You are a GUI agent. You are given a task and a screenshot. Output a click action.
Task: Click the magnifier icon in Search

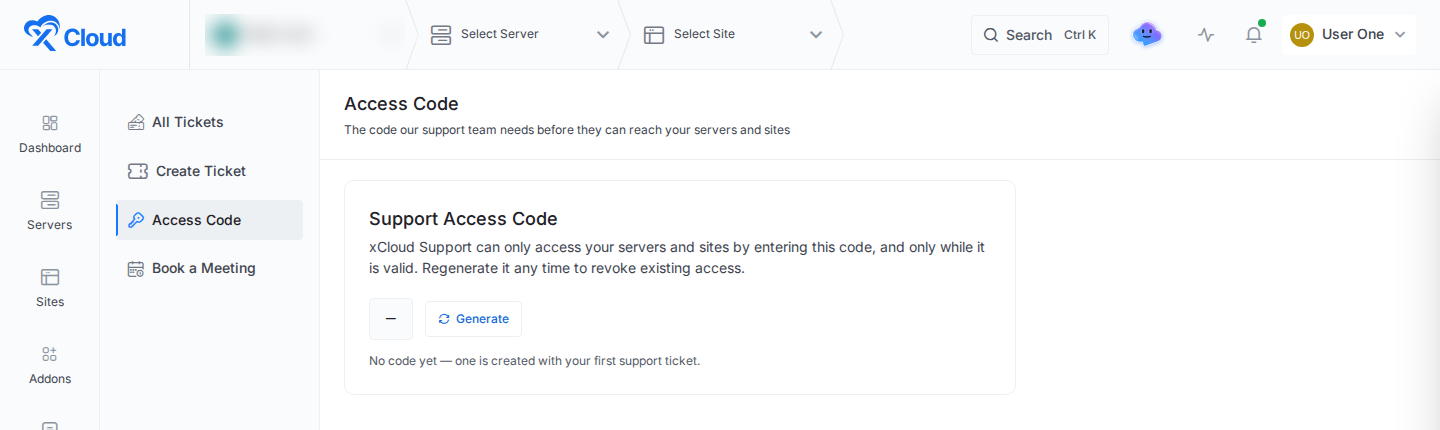(991, 35)
